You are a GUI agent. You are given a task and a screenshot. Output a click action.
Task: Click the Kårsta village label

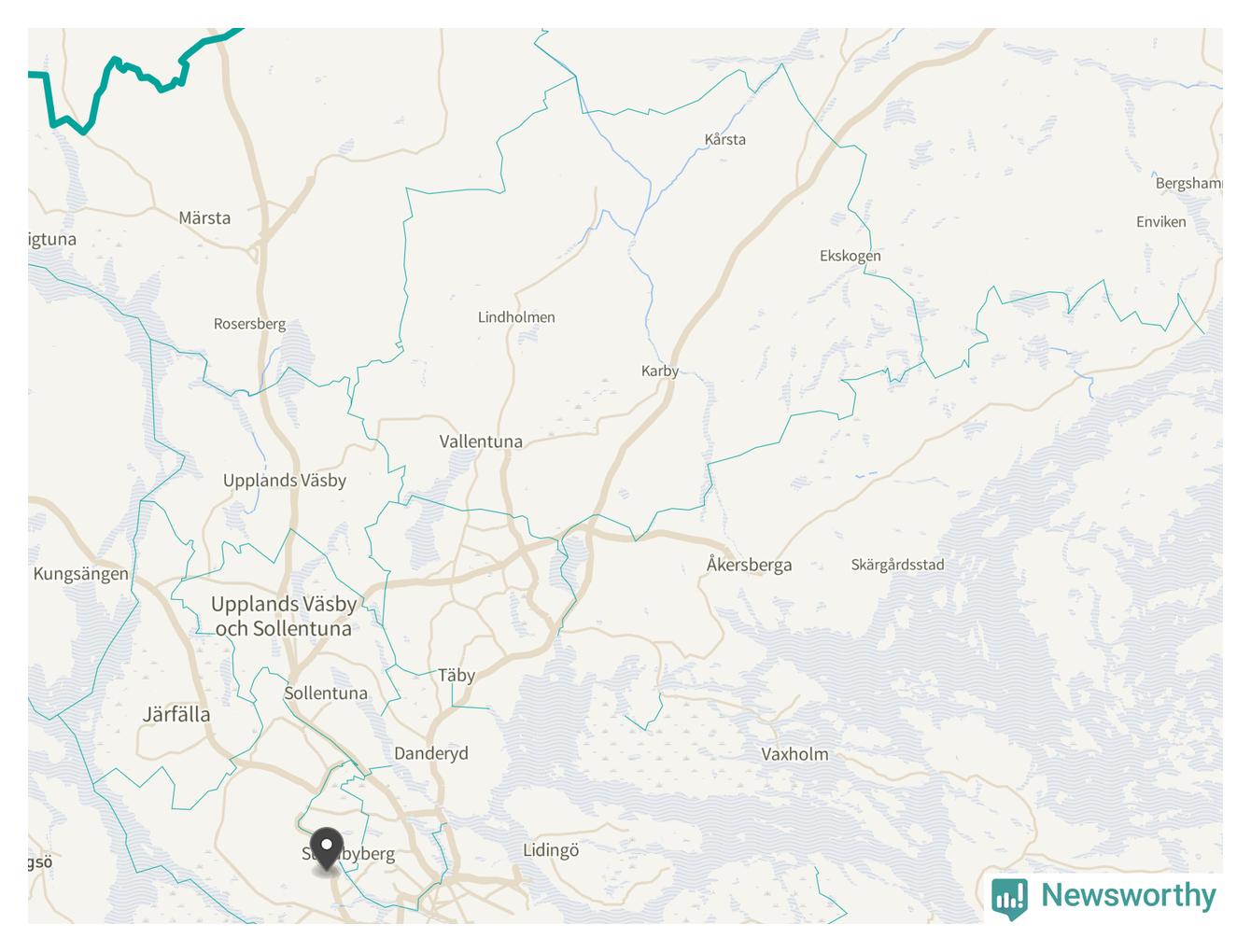[725, 139]
